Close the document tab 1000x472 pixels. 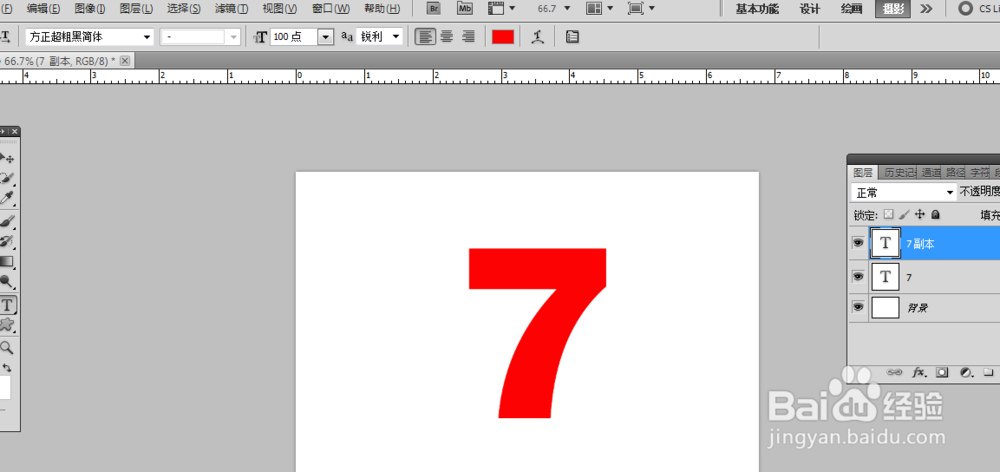coord(125,60)
